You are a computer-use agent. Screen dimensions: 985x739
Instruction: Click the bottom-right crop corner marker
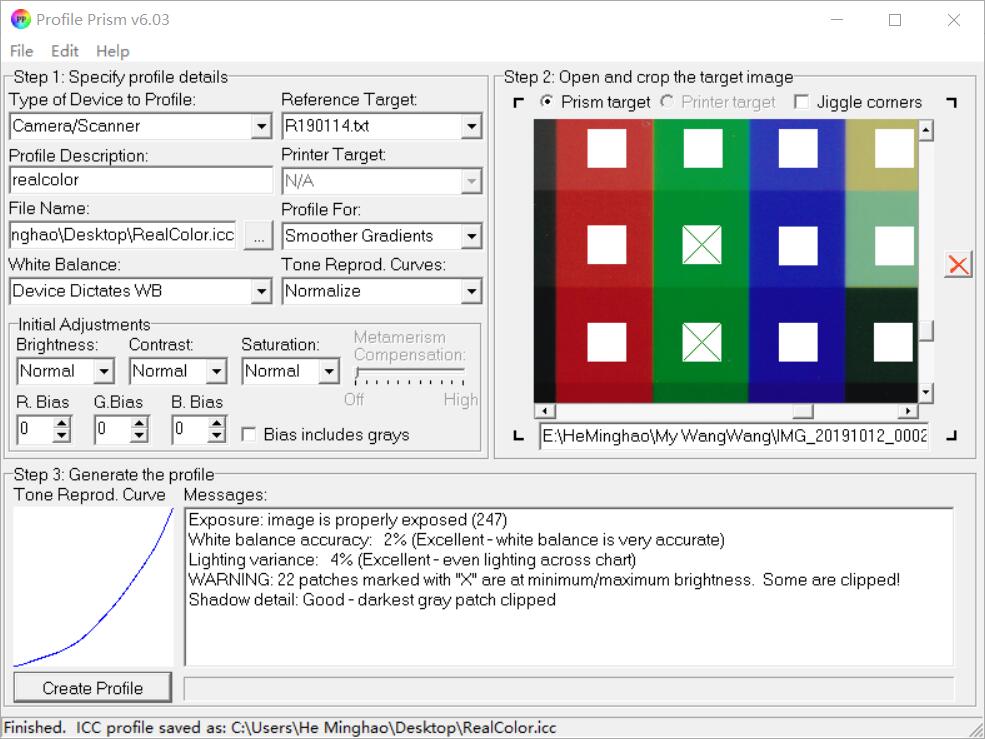tap(951, 435)
